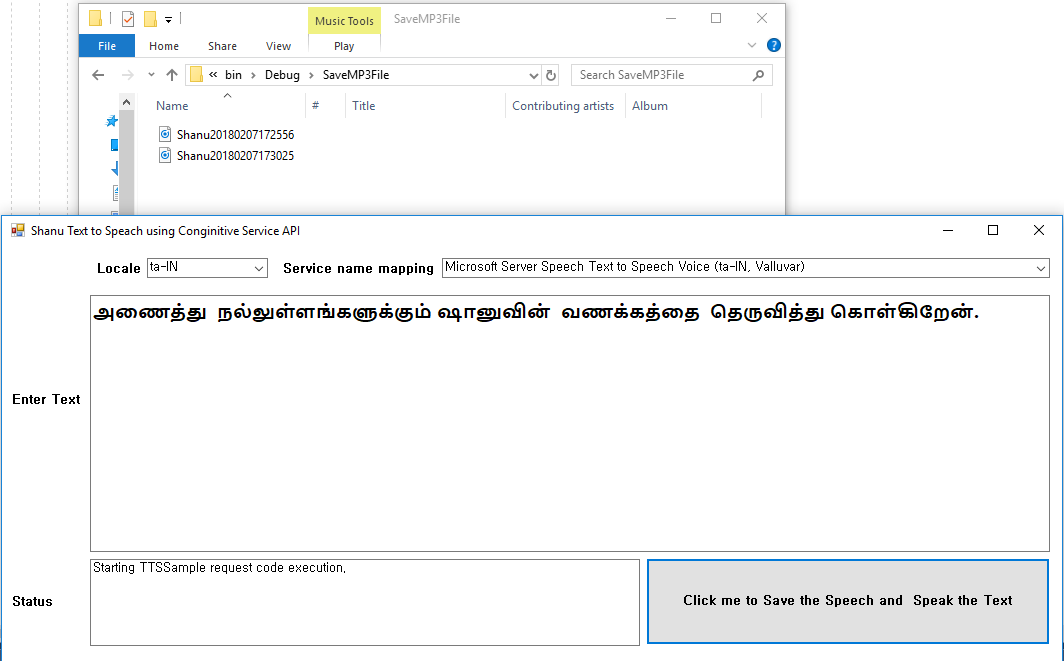
Task: Maximize the Shanu Text to Speech window
Action: click(x=993, y=231)
